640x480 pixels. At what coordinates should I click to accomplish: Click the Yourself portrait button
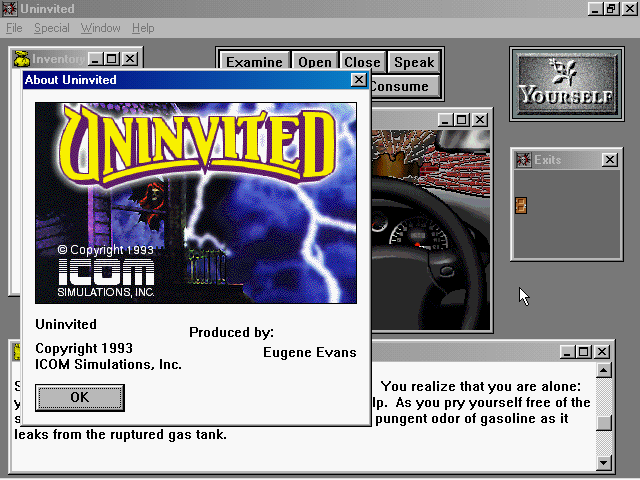pyautogui.click(x=567, y=84)
